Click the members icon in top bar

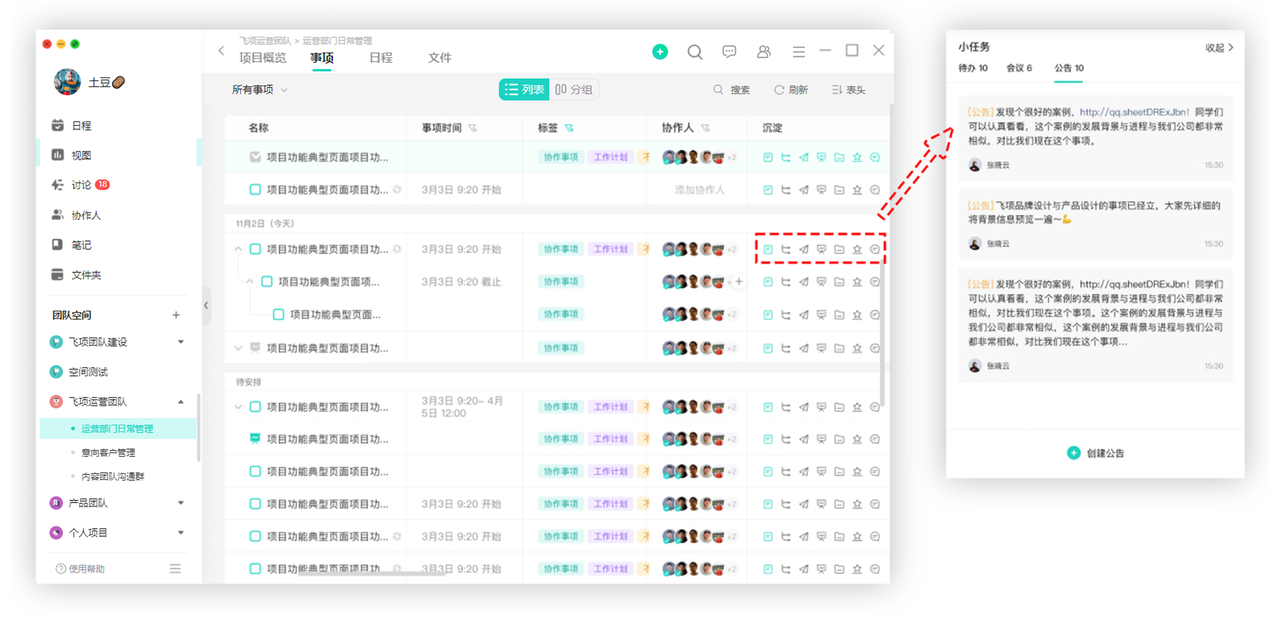(x=764, y=52)
